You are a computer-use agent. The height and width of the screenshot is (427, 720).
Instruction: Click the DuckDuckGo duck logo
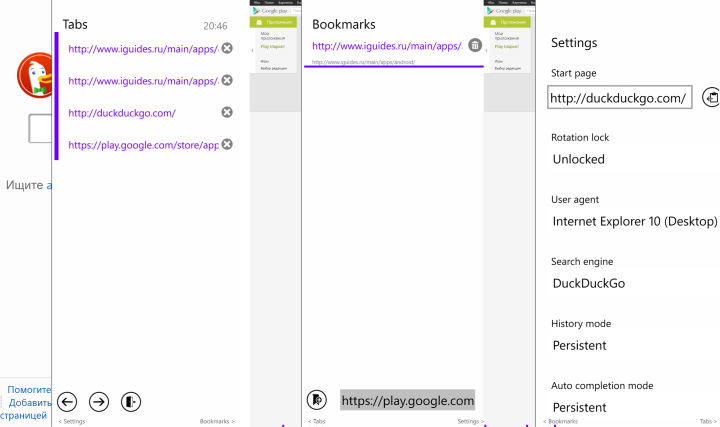click(x=34, y=75)
